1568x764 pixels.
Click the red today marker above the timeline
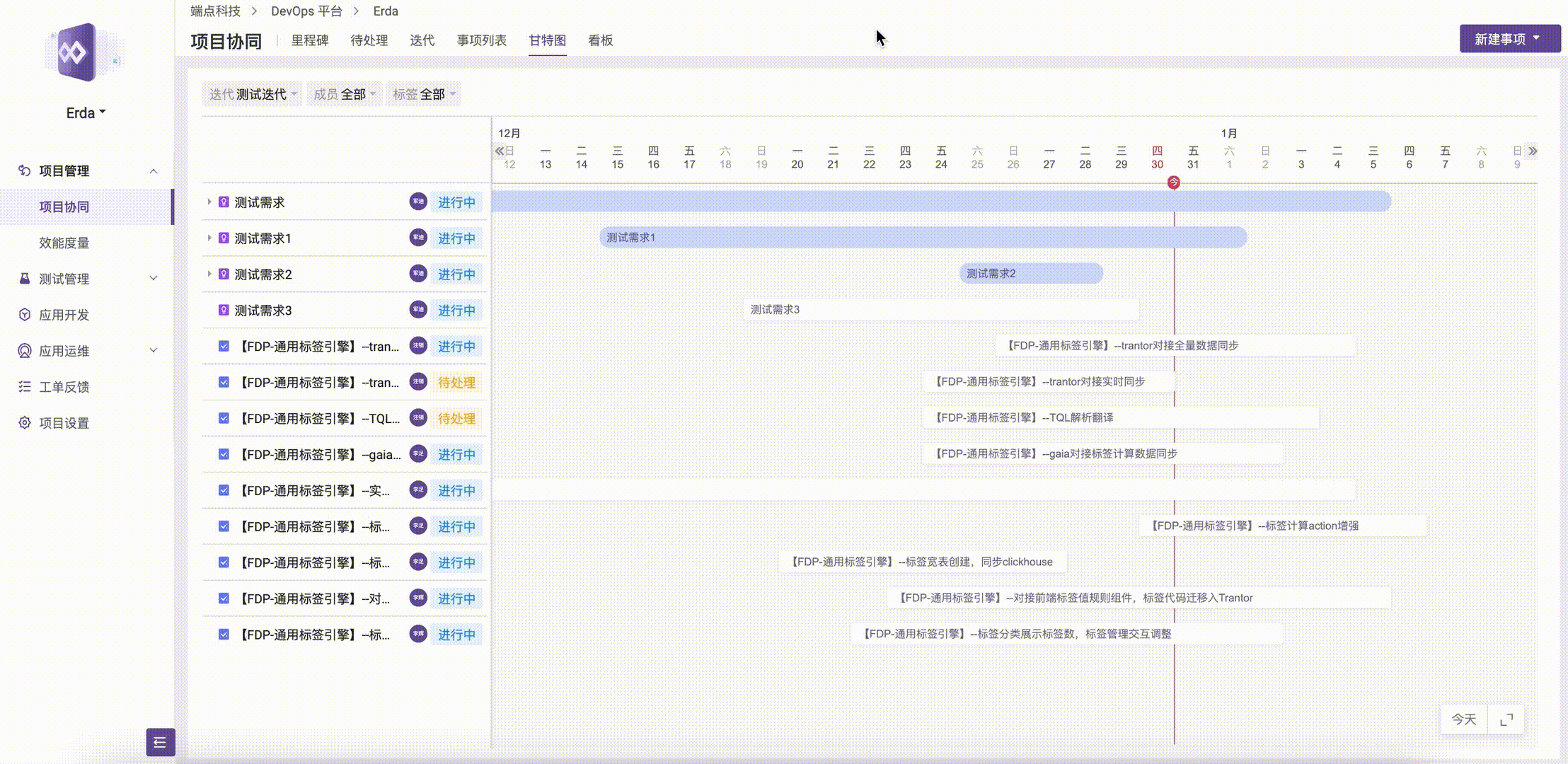[x=1173, y=182]
